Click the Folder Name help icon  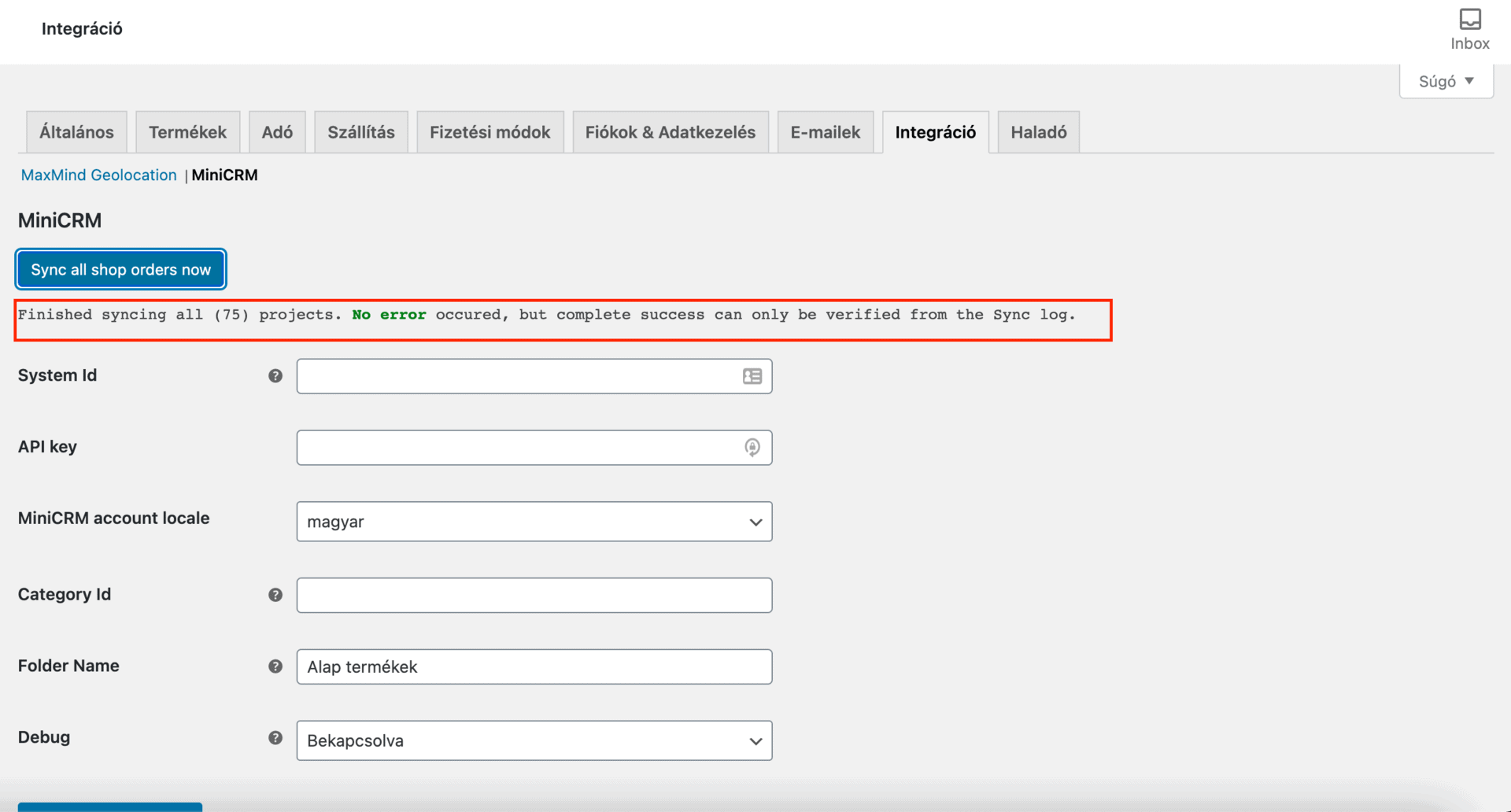[275, 666]
